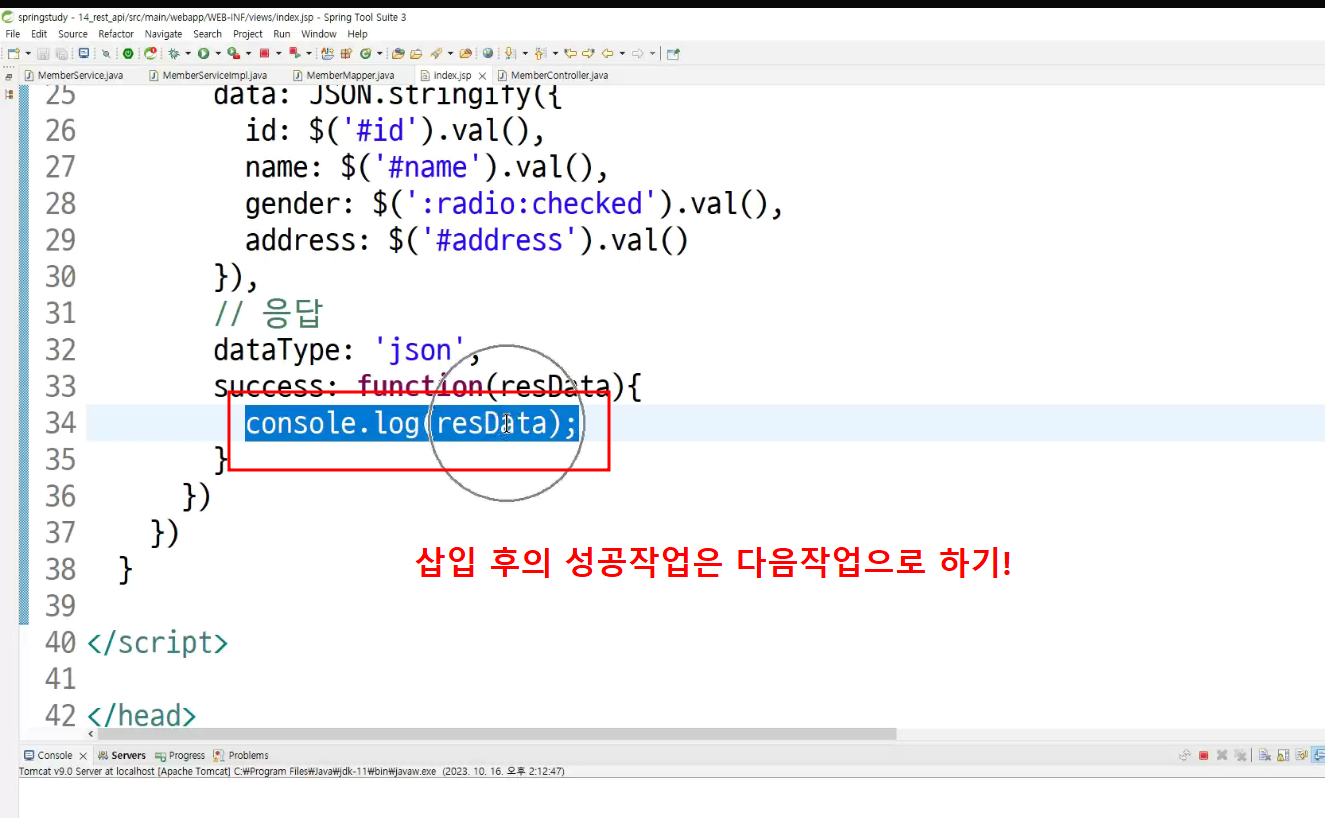This screenshot has height=818, width=1325.
Task: Expand the Back history dropdown arrow
Action: tap(621, 54)
